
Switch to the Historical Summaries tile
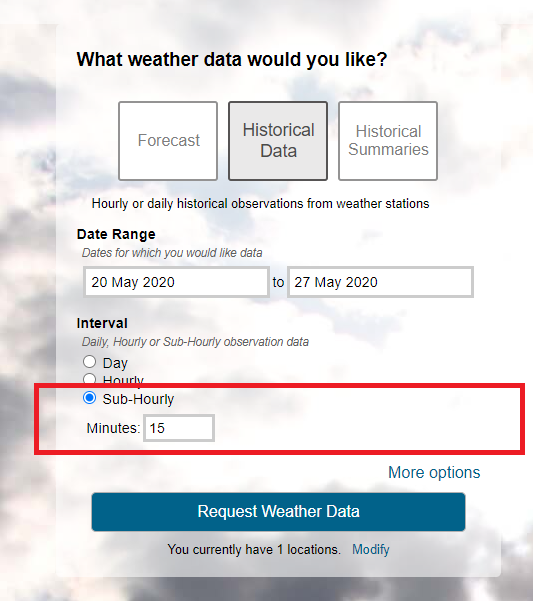point(388,141)
